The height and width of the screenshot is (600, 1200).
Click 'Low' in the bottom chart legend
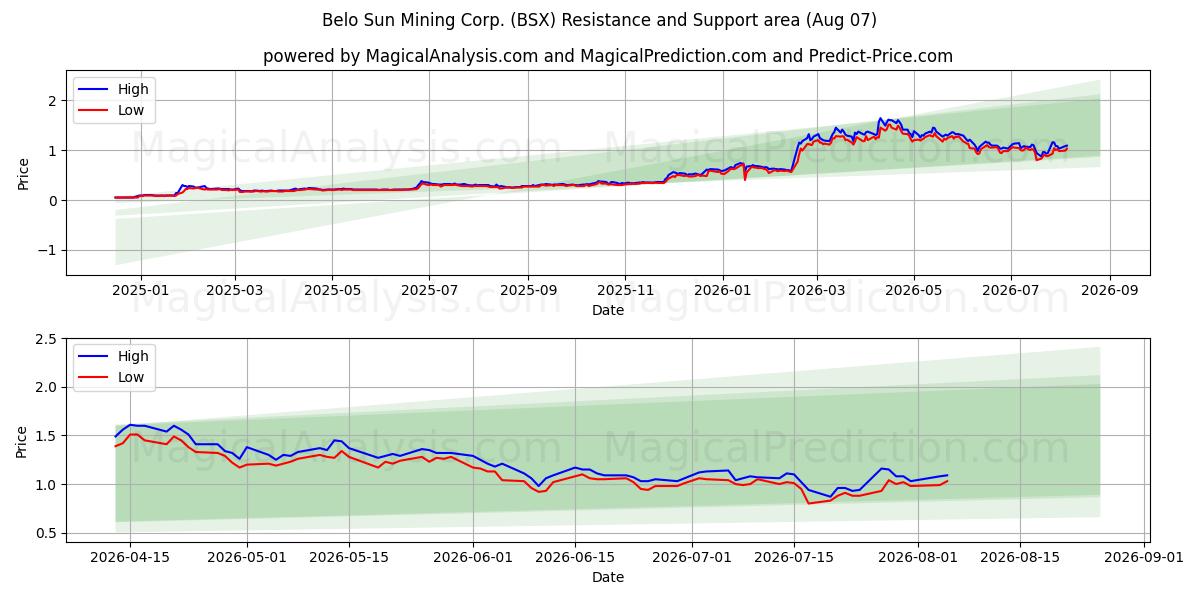point(131,377)
